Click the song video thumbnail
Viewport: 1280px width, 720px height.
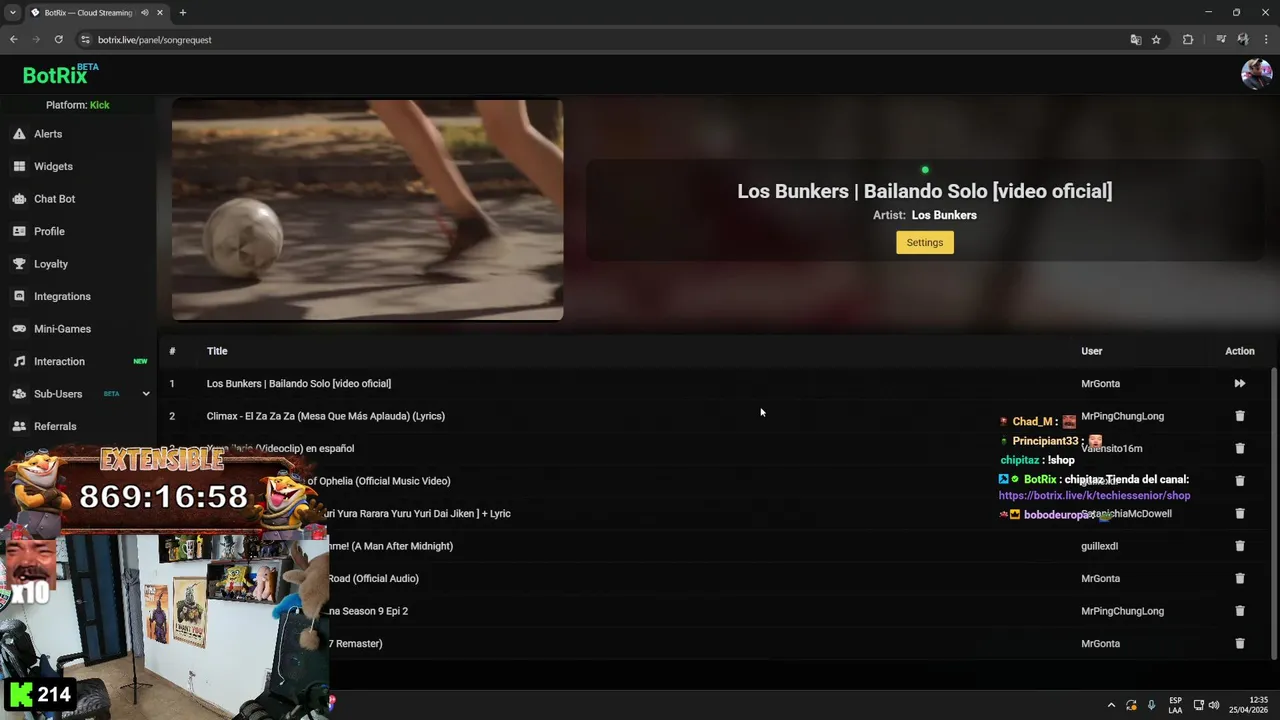pyautogui.click(x=367, y=210)
